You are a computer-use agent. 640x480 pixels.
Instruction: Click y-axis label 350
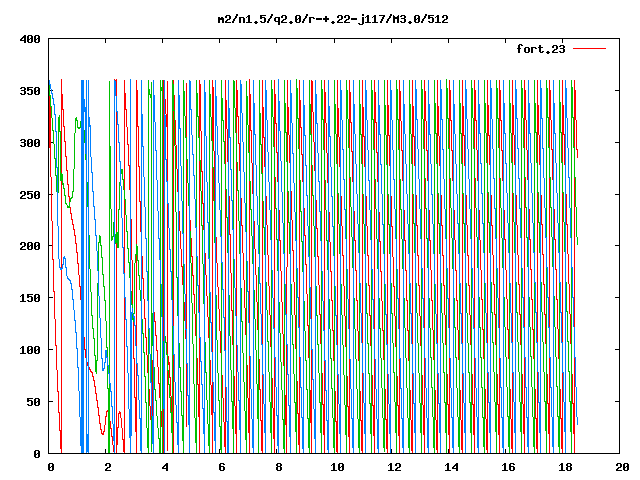[30, 91]
